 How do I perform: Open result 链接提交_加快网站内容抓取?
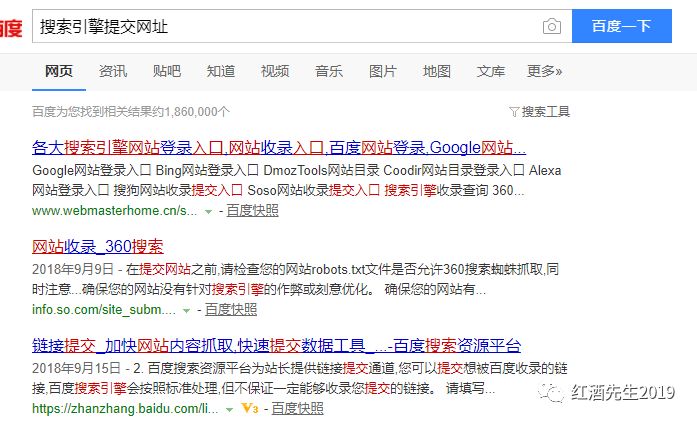[276, 346]
